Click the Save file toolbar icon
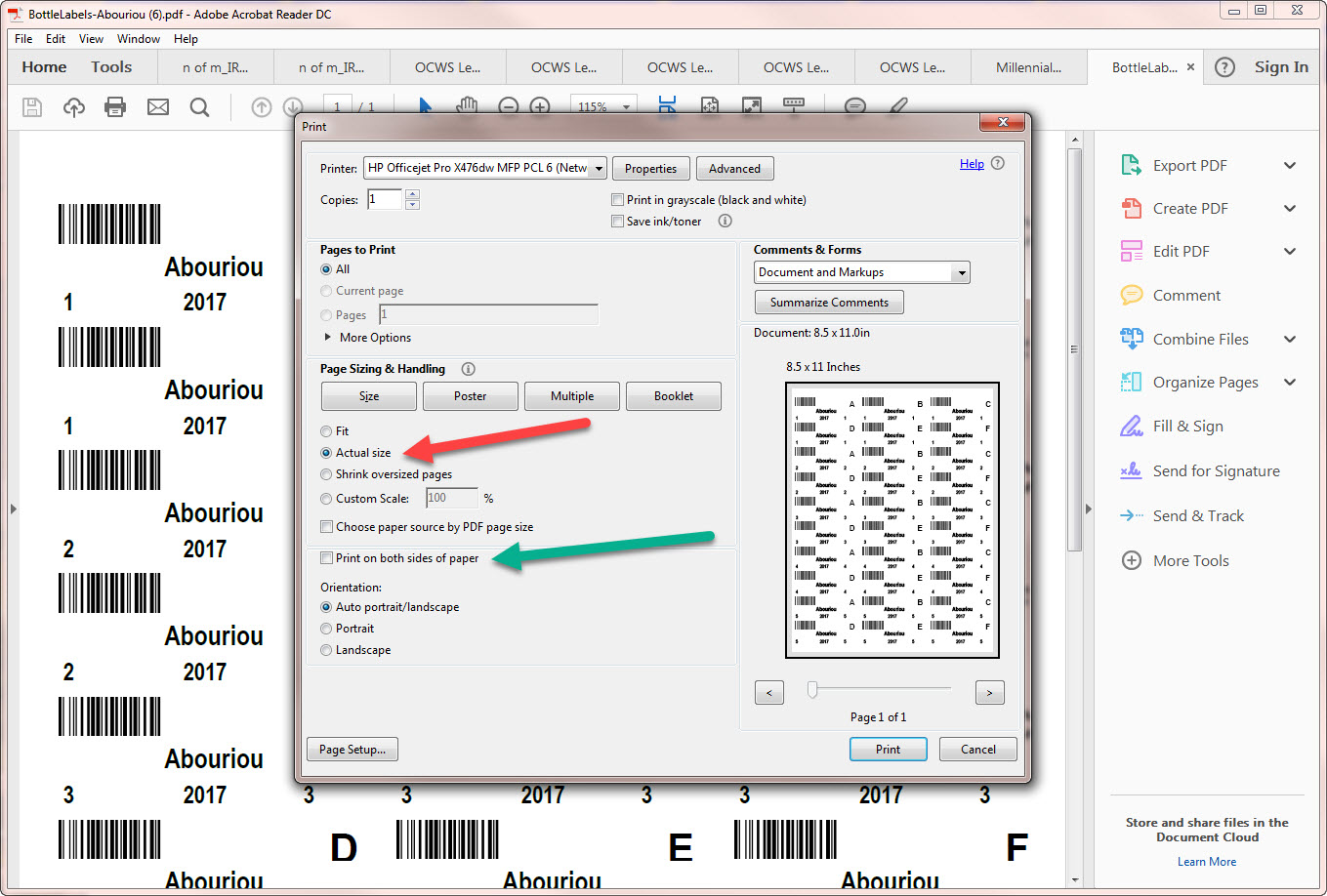Screen dimensions: 1327x896 pos(32,107)
